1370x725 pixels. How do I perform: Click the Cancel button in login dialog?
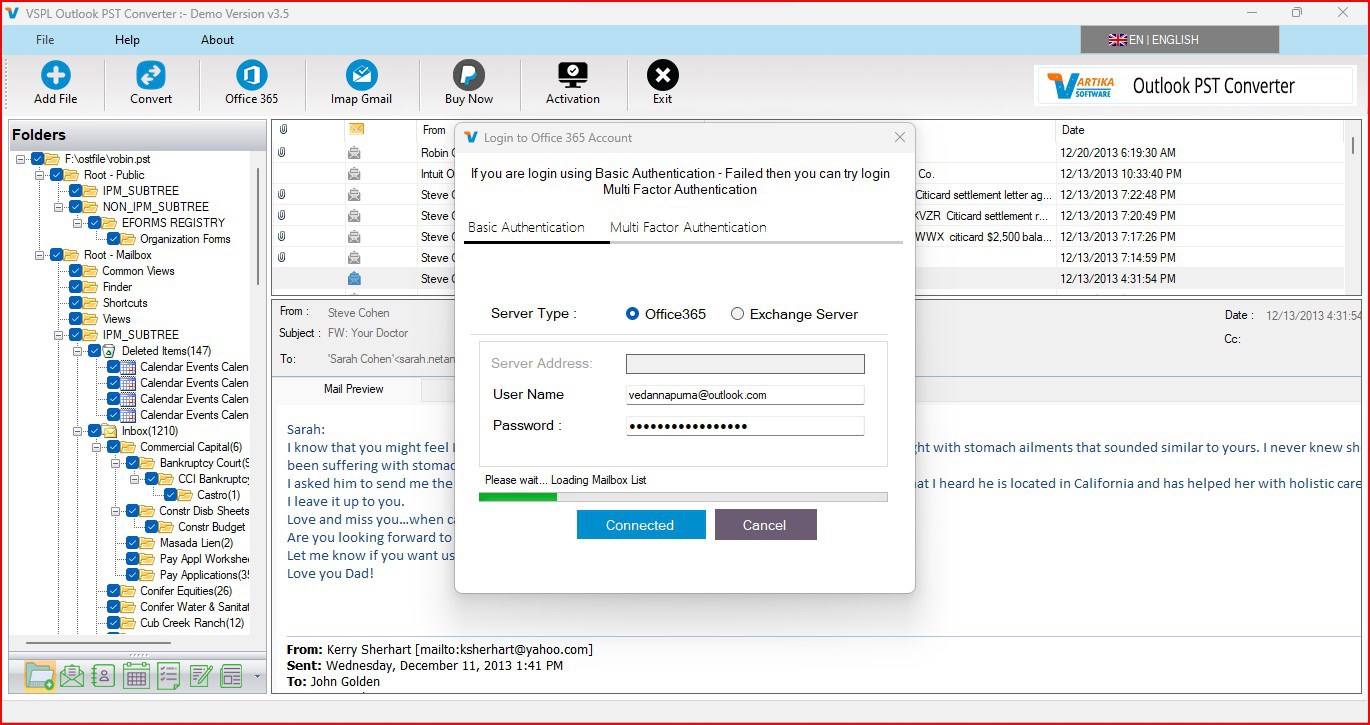pos(765,525)
